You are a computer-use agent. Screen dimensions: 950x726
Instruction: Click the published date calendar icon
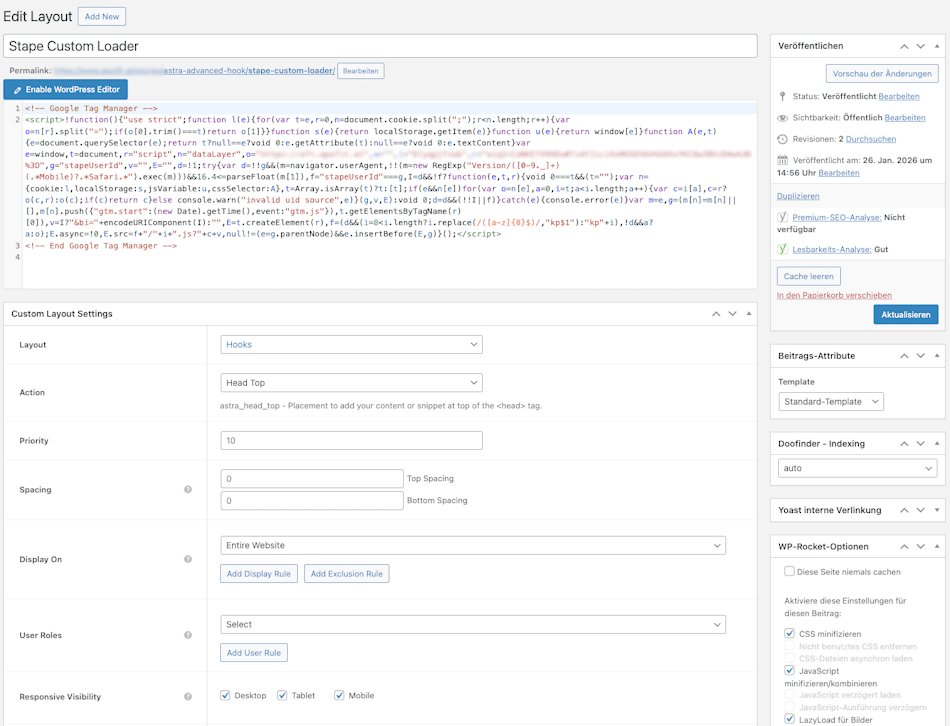pos(782,161)
